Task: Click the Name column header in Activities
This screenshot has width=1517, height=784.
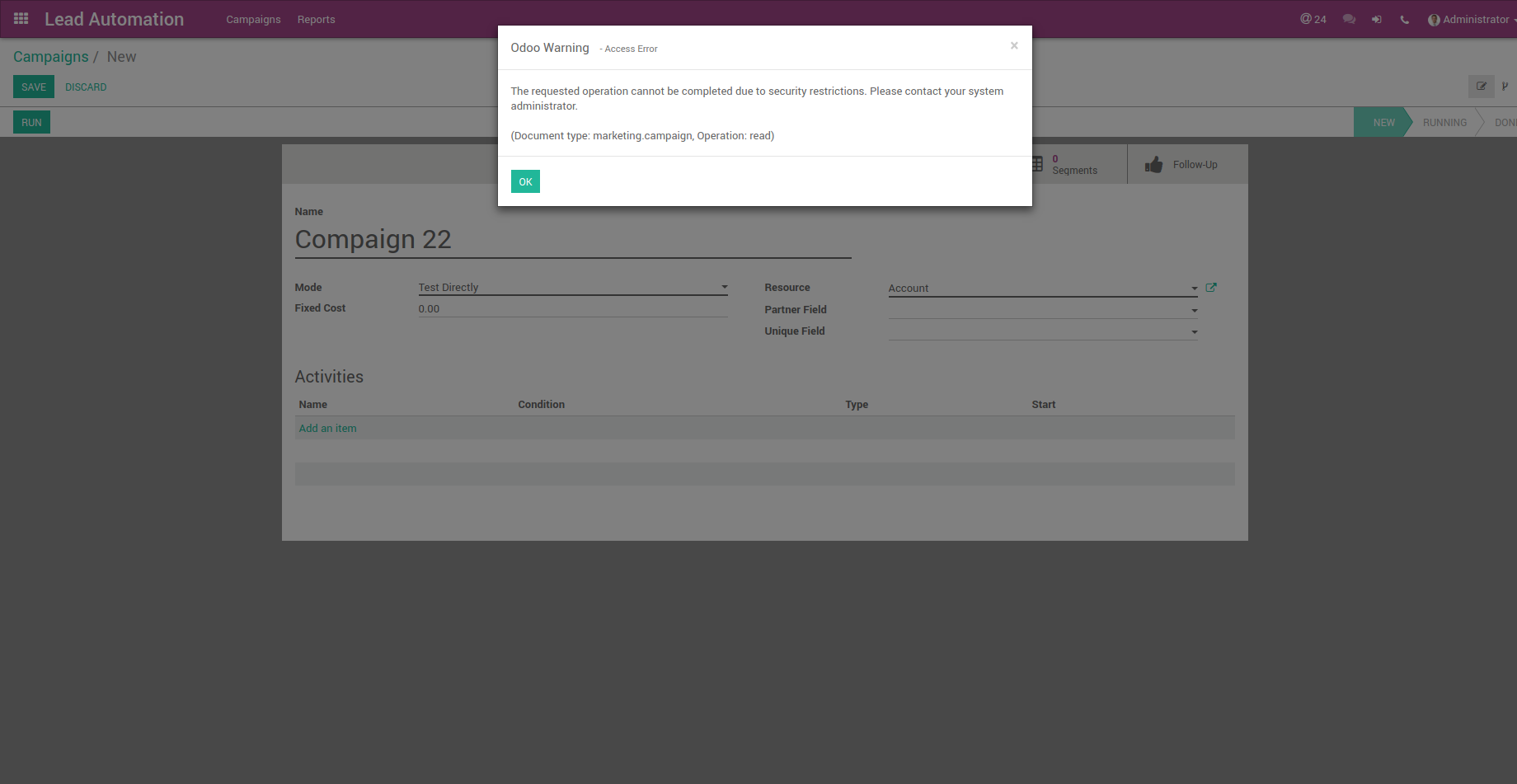Action: 312,404
